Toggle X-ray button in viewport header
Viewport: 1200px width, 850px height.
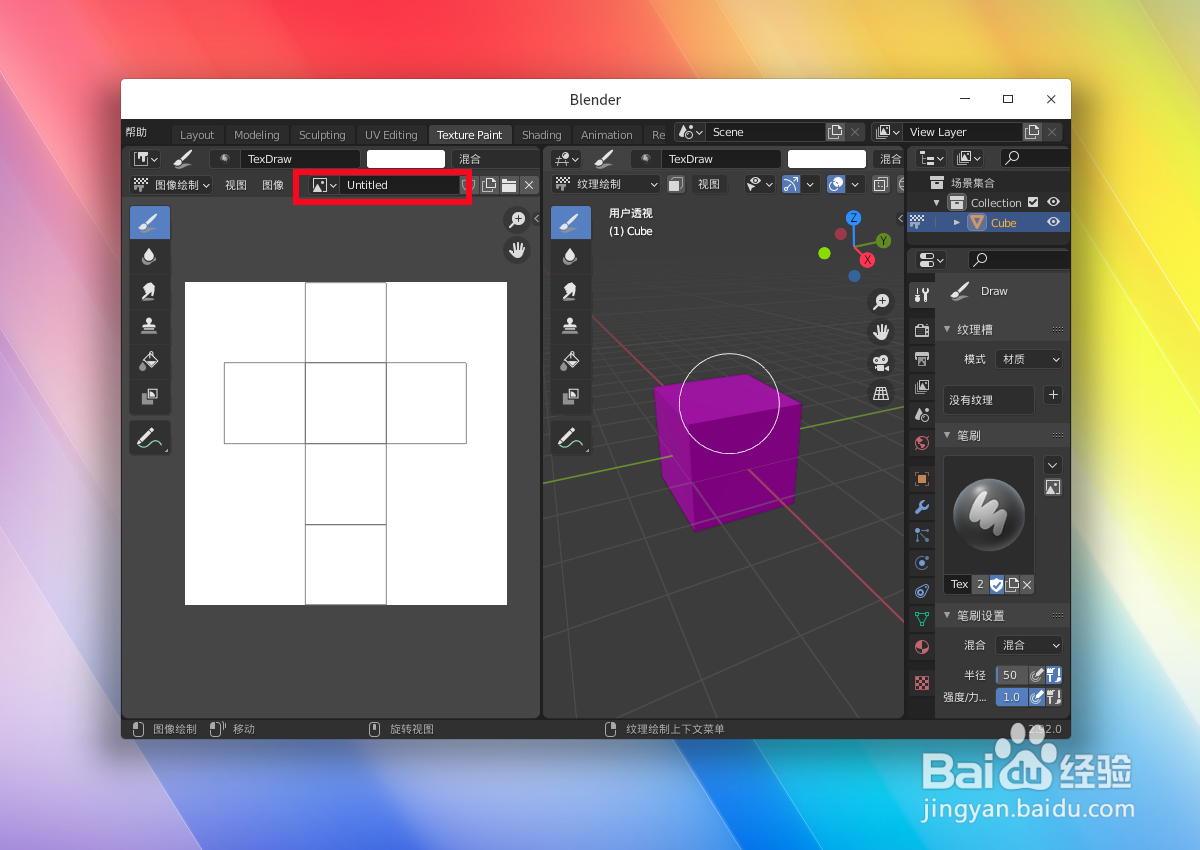coord(881,184)
